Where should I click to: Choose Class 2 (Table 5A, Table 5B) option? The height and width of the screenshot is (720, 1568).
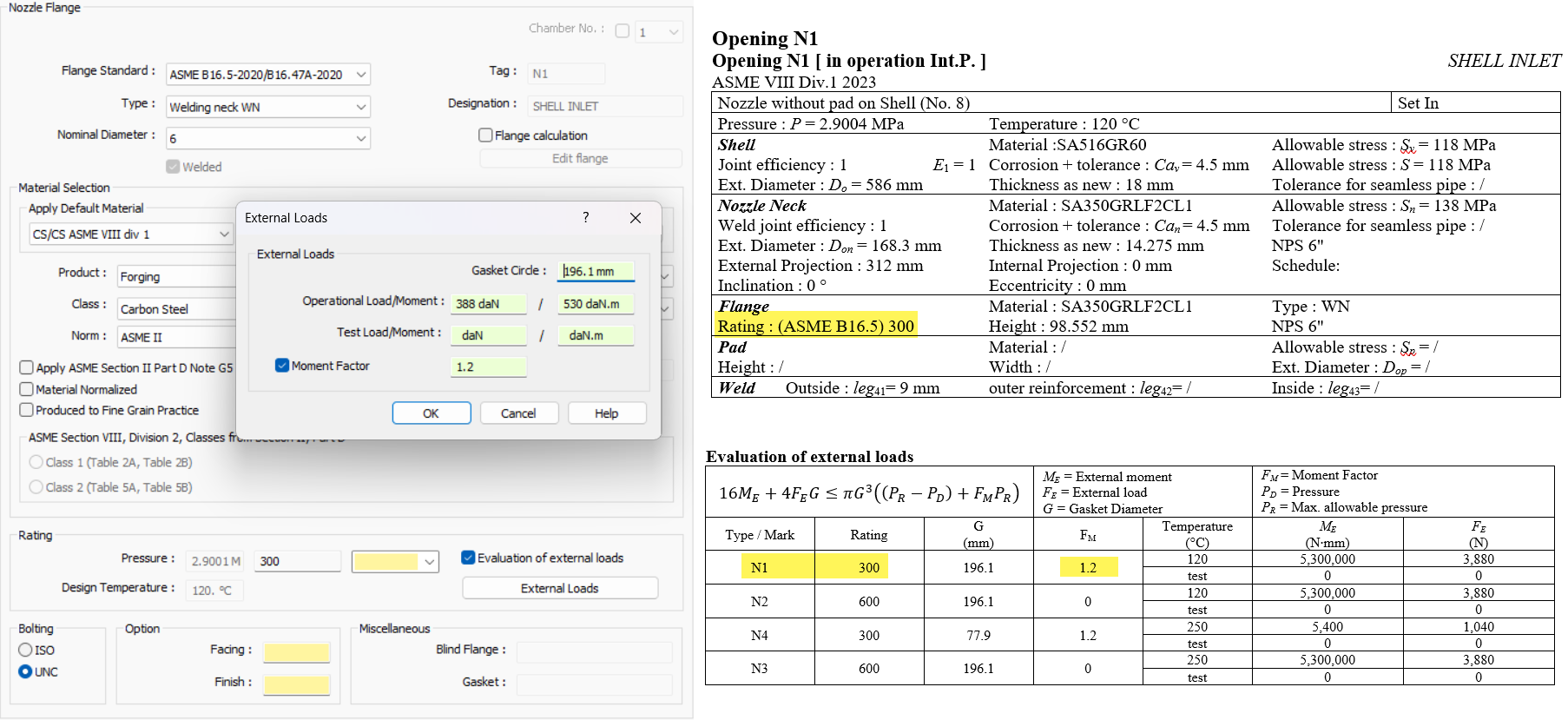click(36, 487)
